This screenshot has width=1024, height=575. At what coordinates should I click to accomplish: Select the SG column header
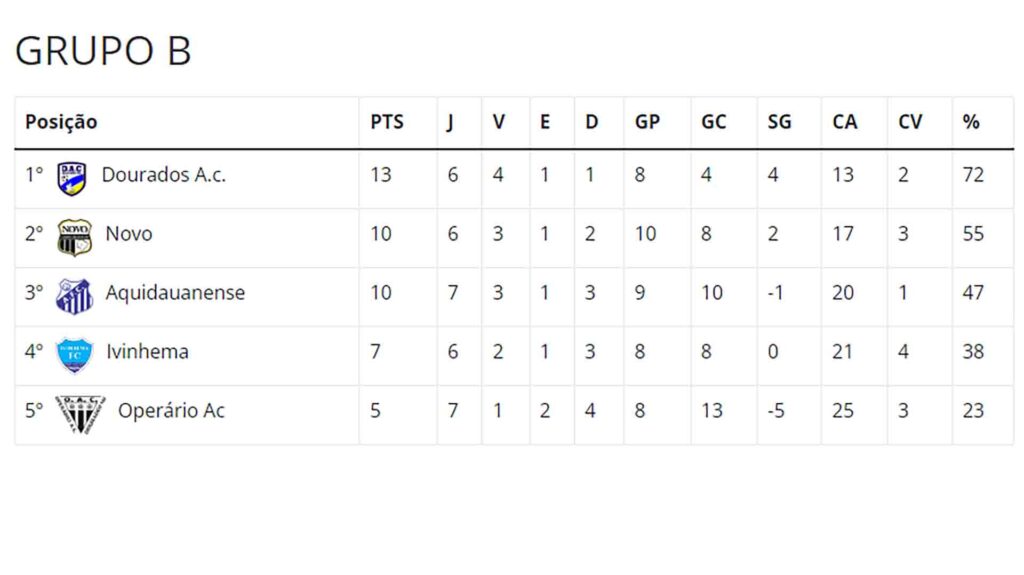779,122
